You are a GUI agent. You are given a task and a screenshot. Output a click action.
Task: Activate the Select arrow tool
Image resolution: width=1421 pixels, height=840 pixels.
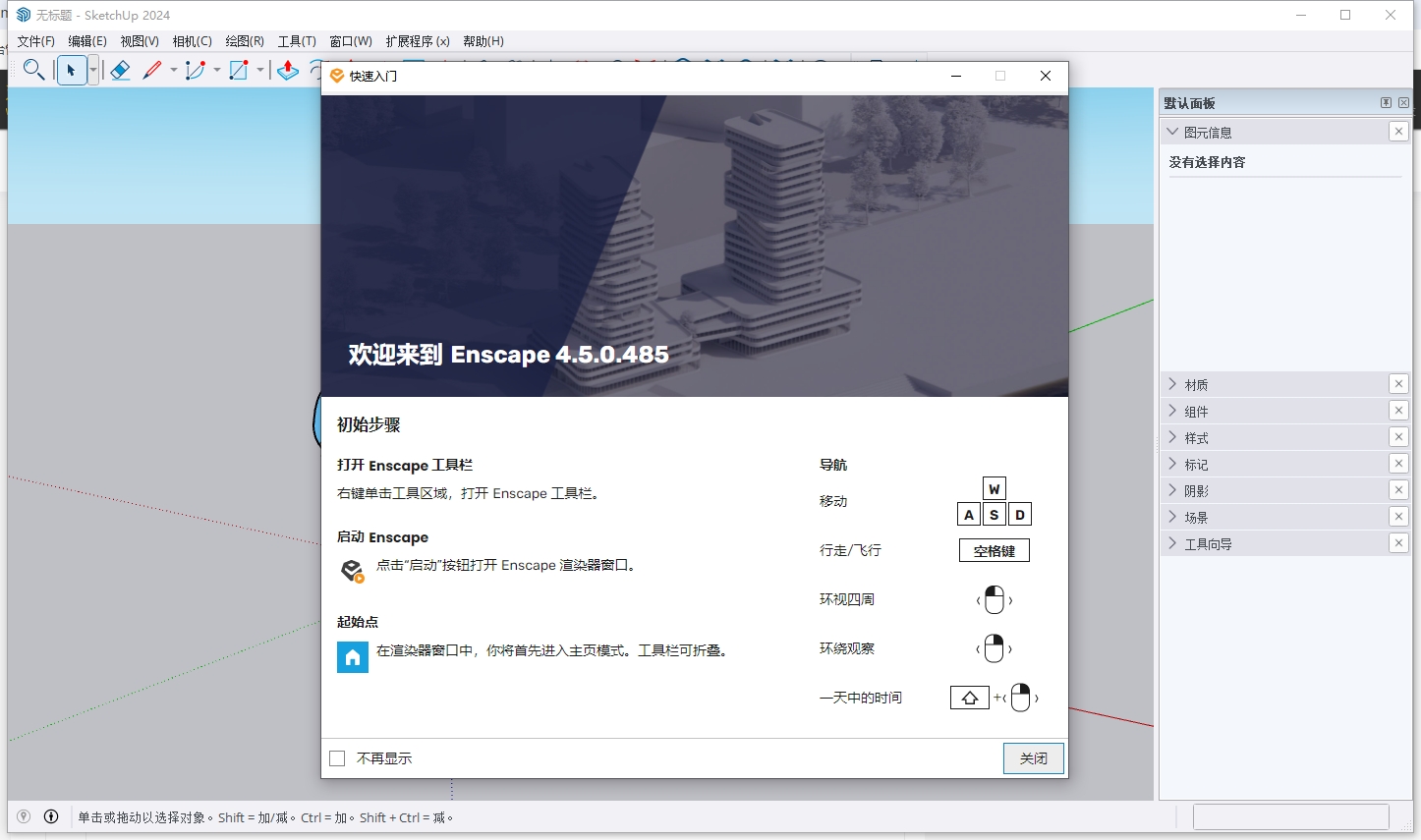tap(72, 70)
